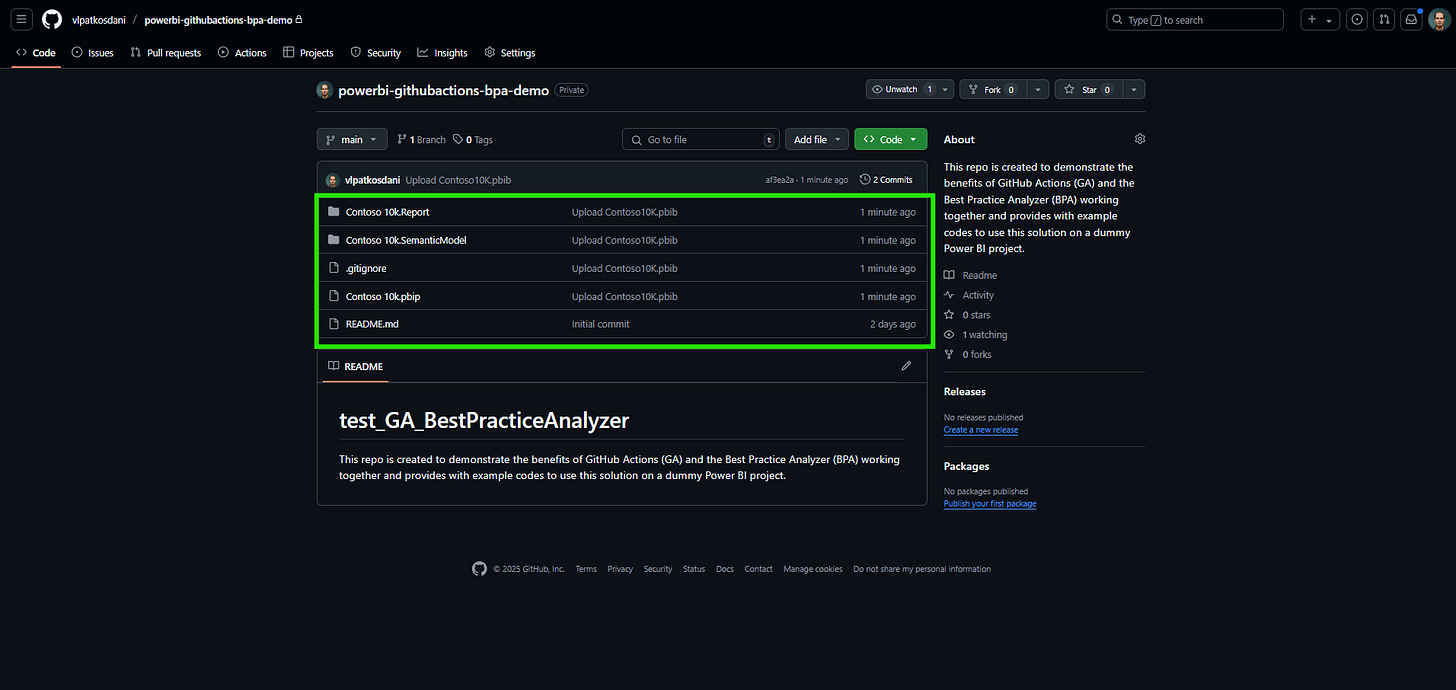1456x690 pixels.
Task: Open About settings gear icon
Action: [x=1139, y=139]
